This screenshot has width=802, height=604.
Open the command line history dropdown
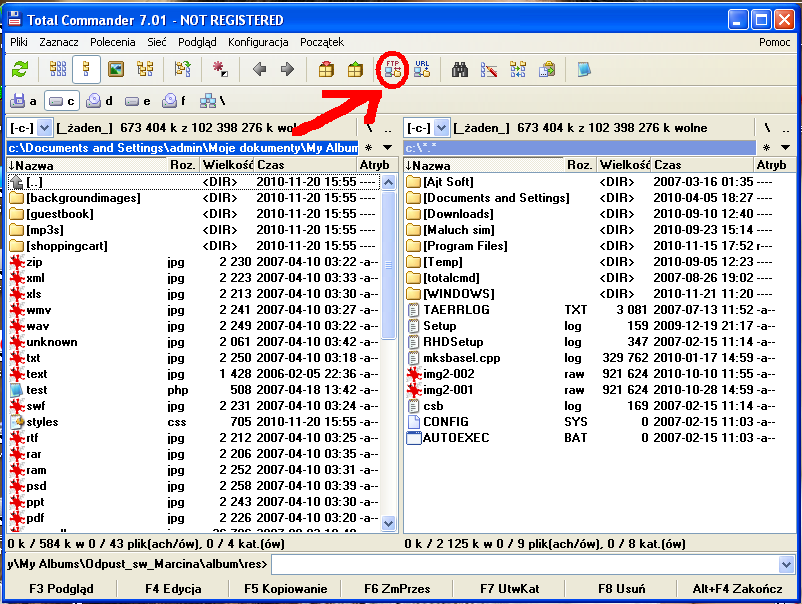coord(786,565)
